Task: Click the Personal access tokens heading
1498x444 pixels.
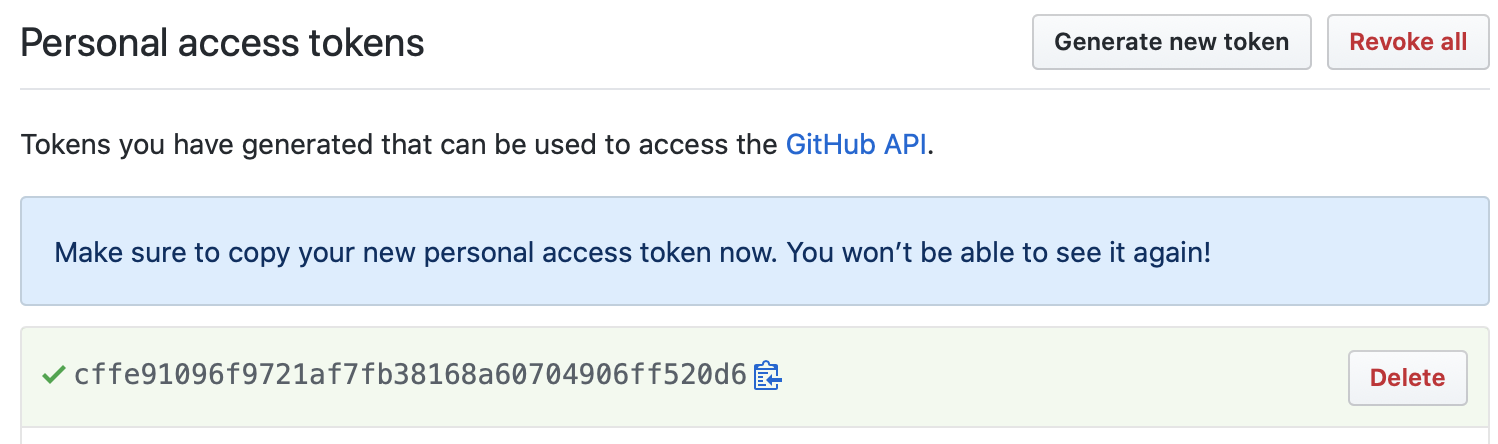Action: coord(222,43)
